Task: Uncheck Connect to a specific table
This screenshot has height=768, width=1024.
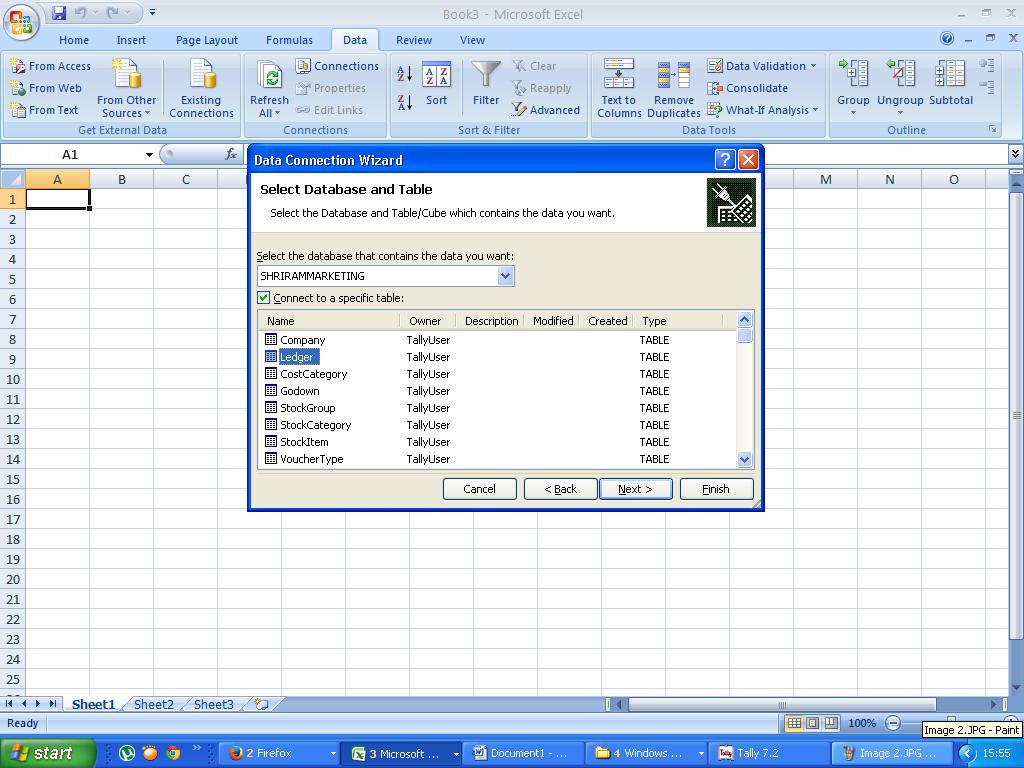Action: click(264, 297)
